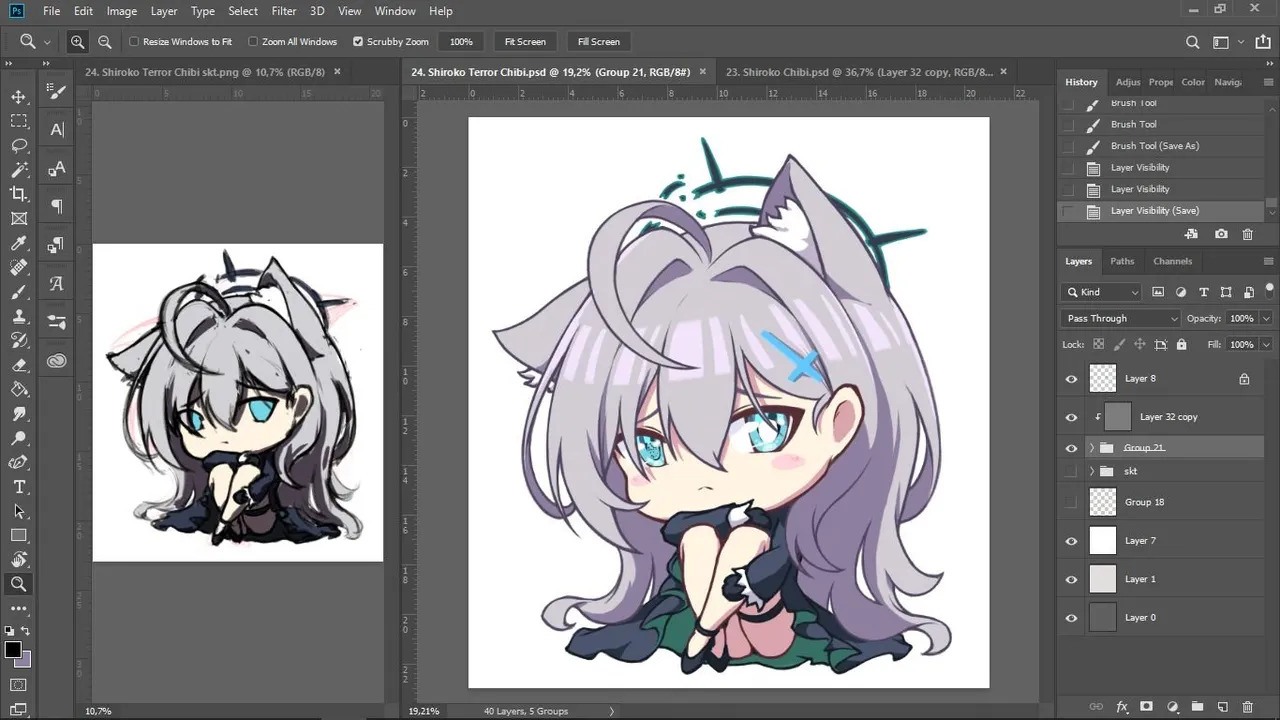This screenshot has height=720, width=1280.
Task: Click the Fill Screen button
Action: pos(599,42)
